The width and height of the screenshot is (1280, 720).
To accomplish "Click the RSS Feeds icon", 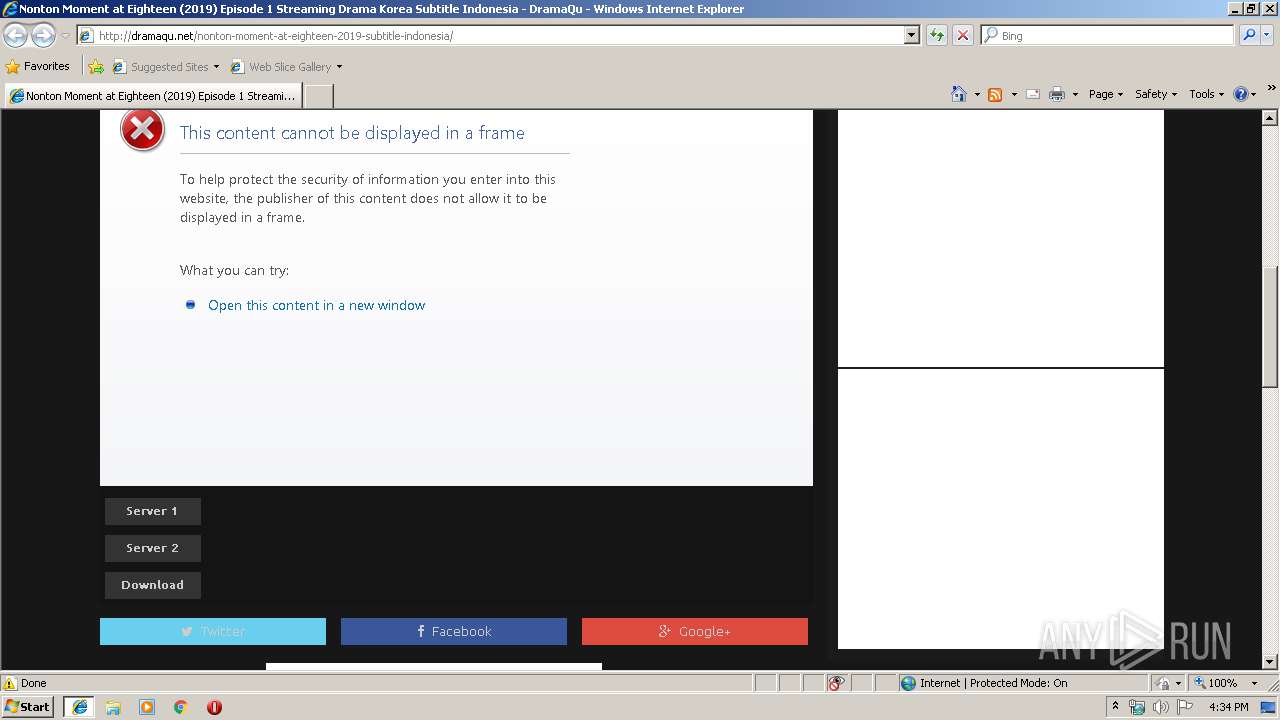I will tap(995, 94).
